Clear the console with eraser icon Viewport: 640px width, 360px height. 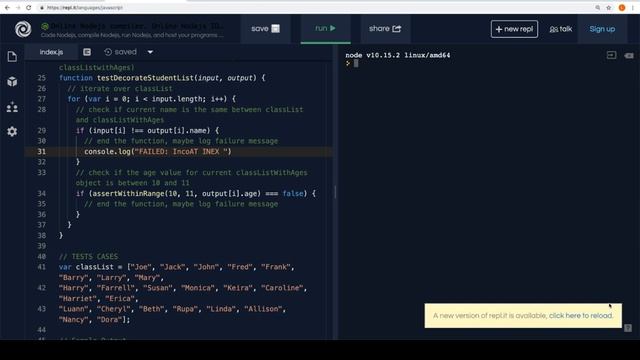click(629, 55)
